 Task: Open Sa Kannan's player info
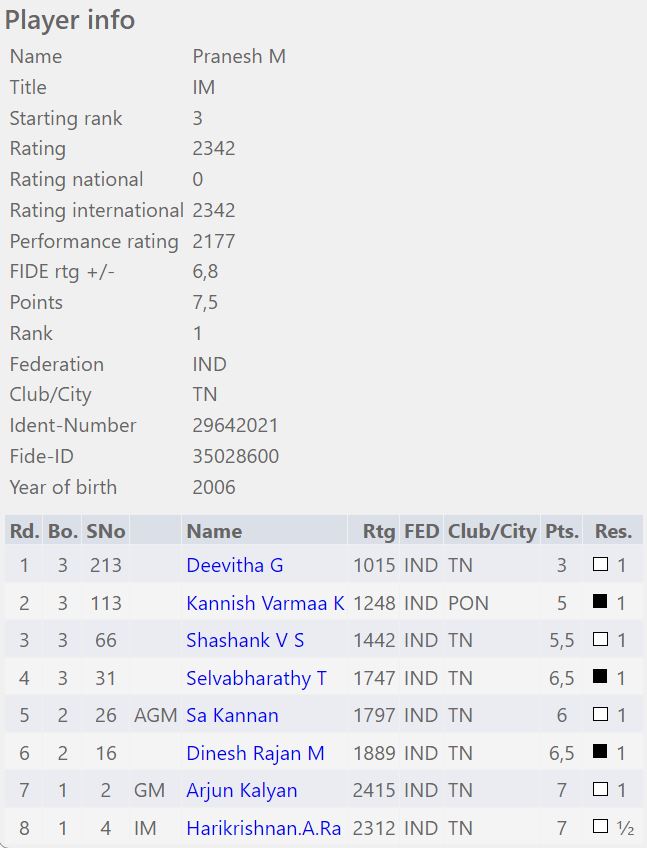232,715
